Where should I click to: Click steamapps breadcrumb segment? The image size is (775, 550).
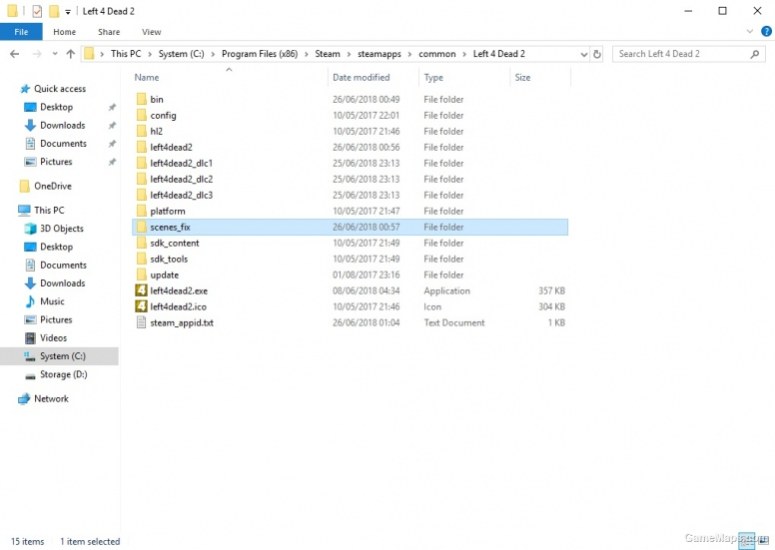[x=379, y=54]
